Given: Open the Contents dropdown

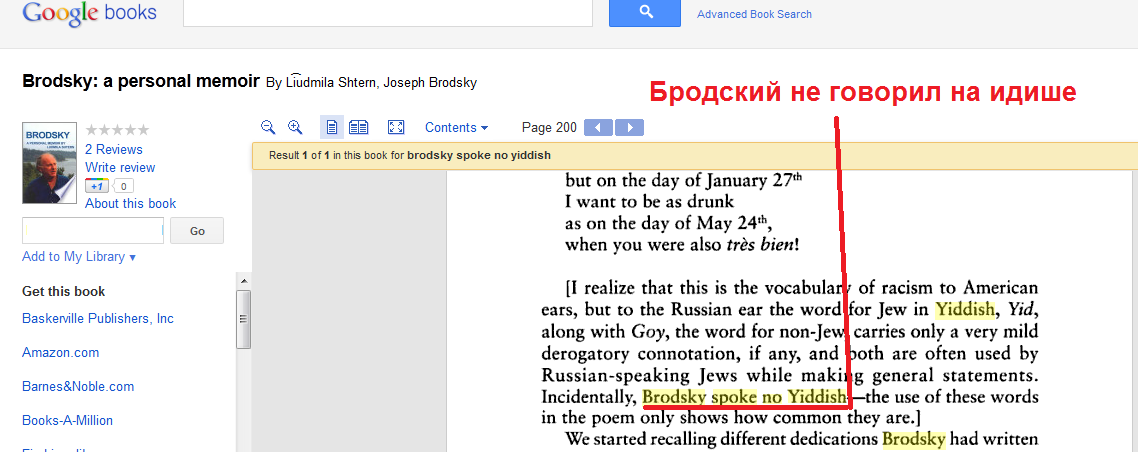Looking at the screenshot, I should point(456,128).
